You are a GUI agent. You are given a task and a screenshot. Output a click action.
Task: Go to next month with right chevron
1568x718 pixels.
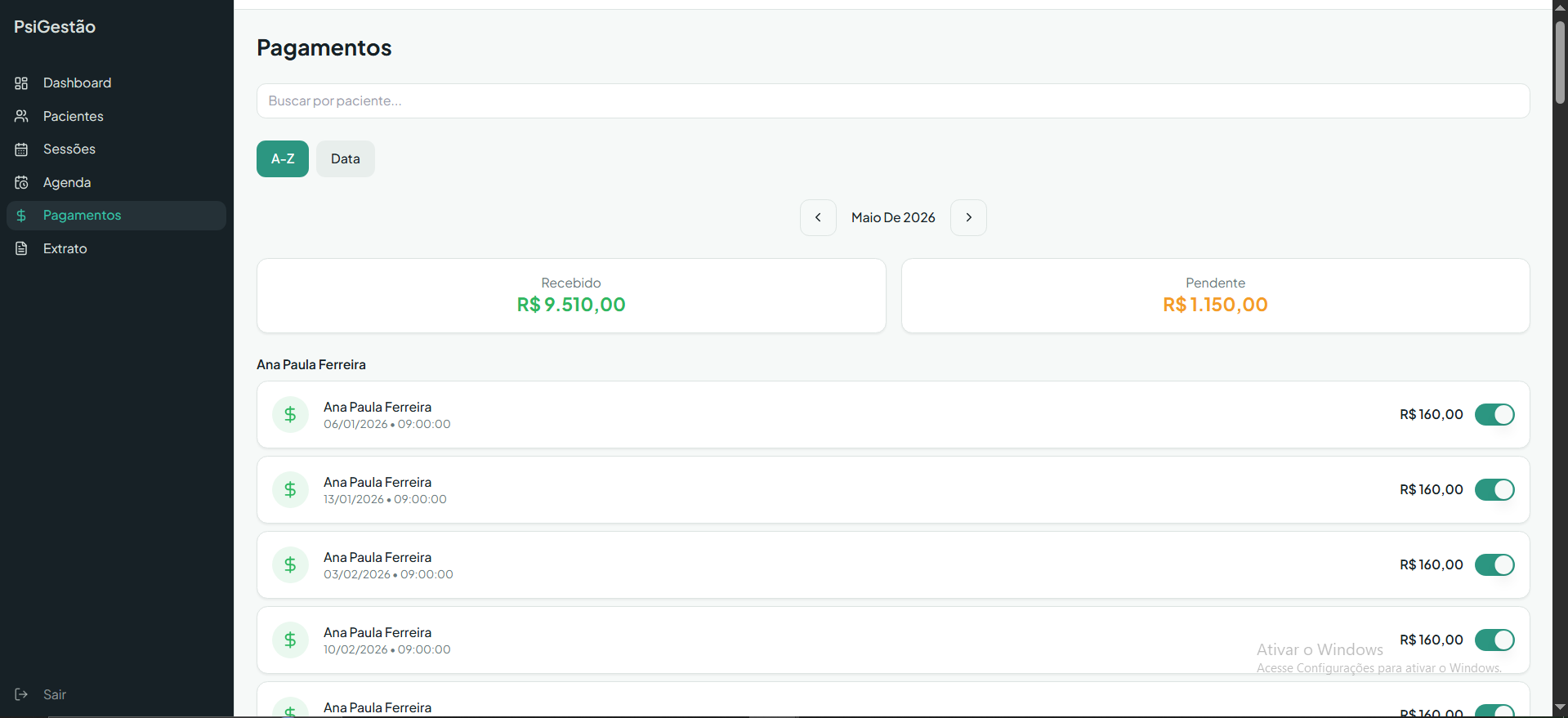coord(968,218)
